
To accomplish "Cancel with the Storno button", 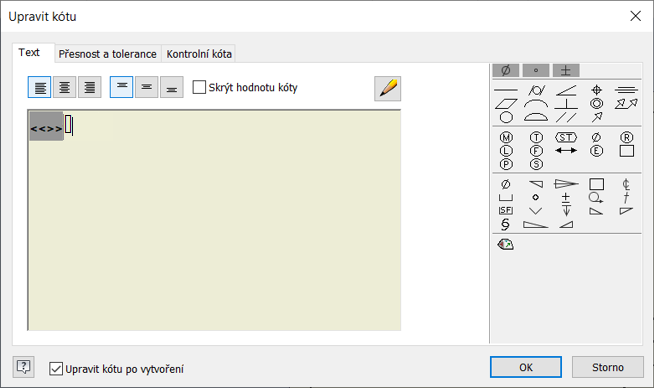I will (x=608, y=367).
